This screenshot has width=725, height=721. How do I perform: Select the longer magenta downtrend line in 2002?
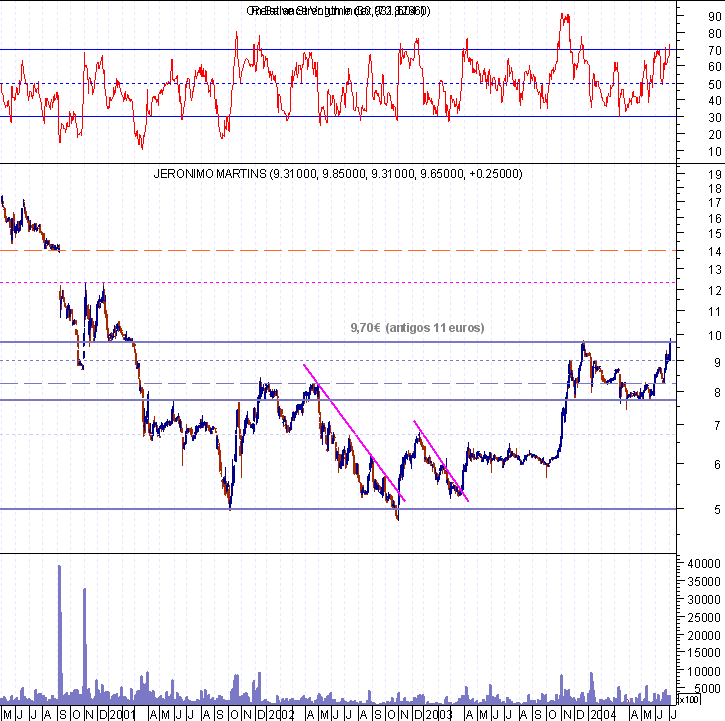point(354,433)
